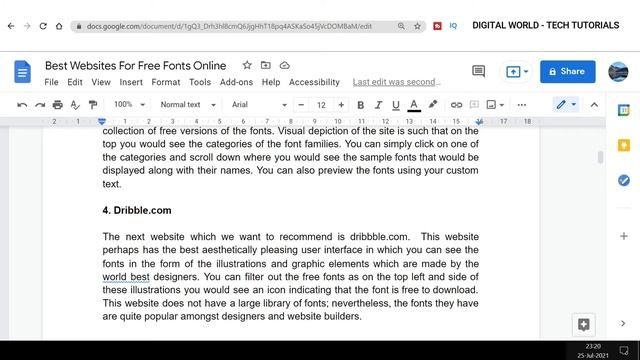Decrease font size with minus button
Image resolution: width=640 pixels, height=360 pixels.
[301, 105]
